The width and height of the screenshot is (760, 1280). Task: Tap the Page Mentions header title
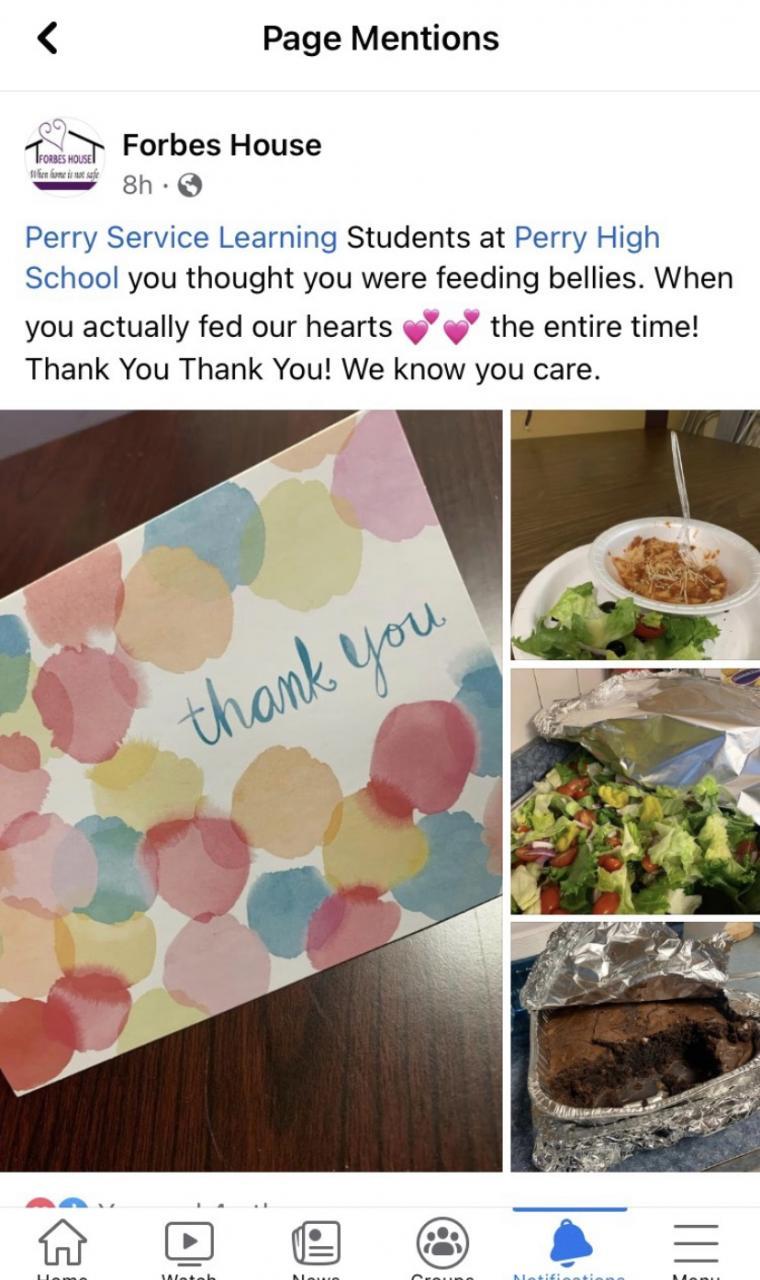[380, 39]
